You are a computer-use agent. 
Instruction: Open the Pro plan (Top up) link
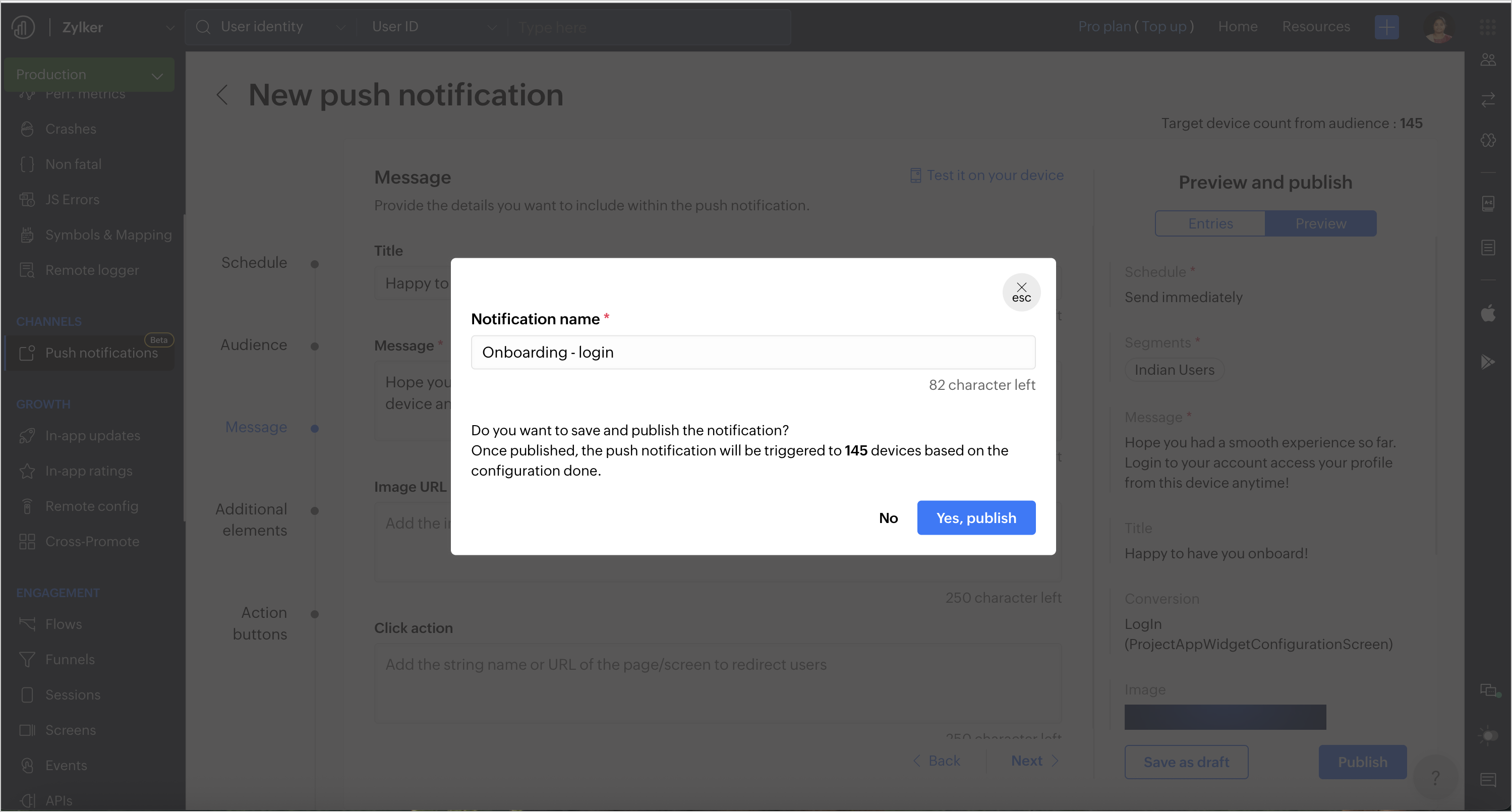[x=1135, y=26]
